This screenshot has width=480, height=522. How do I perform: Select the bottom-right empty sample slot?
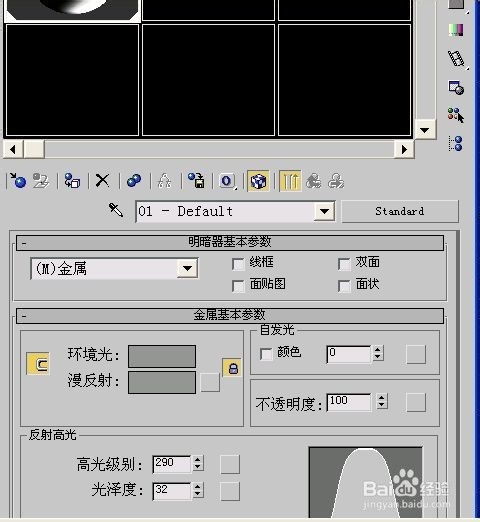pos(344,80)
